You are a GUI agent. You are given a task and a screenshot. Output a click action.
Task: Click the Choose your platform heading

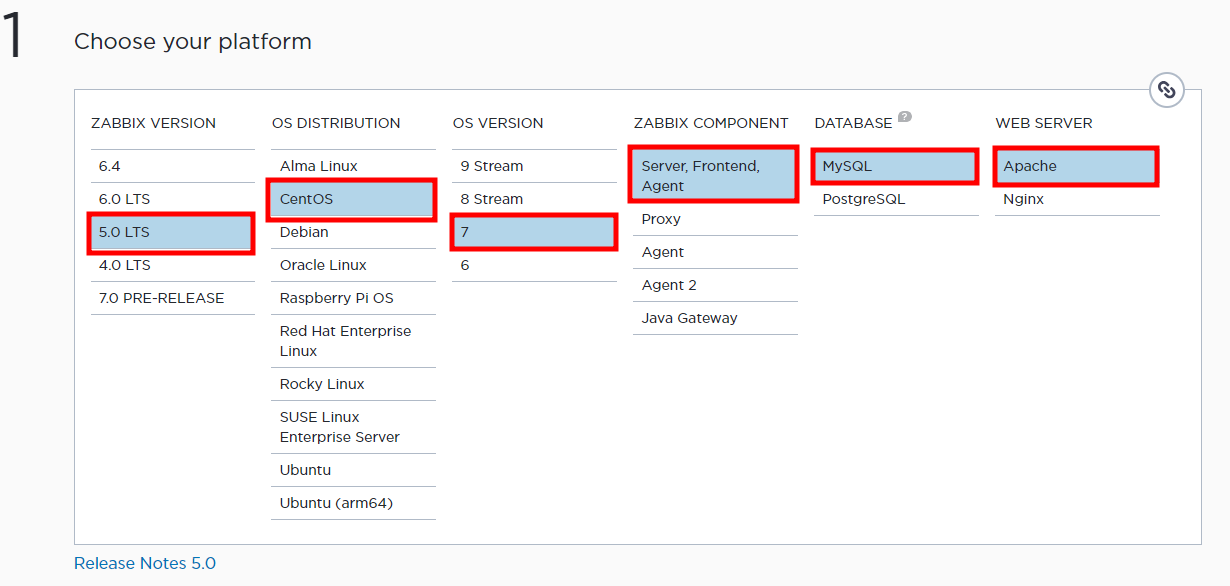tap(193, 42)
